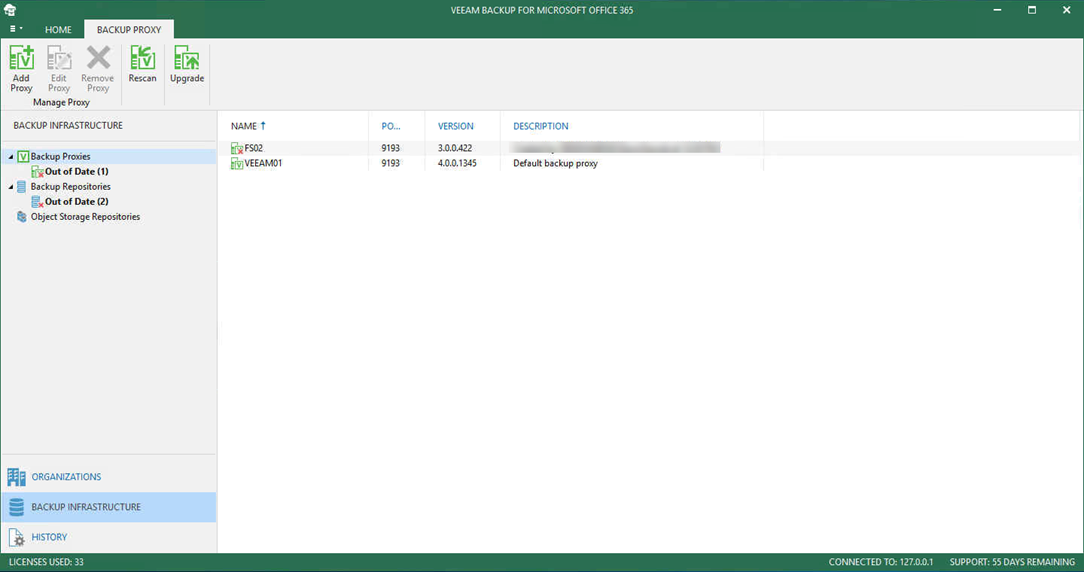The image size is (1084, 572).
Task: Click the FS02 proxy status icon
Action: [x=236, y=148]
